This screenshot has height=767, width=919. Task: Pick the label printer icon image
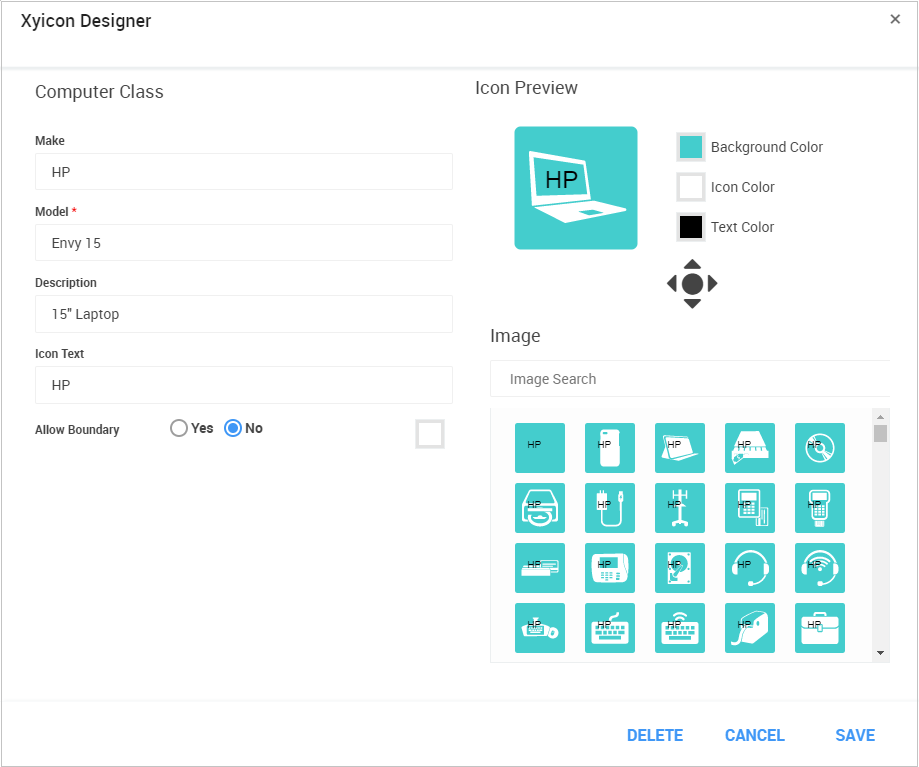coord(750,628)
